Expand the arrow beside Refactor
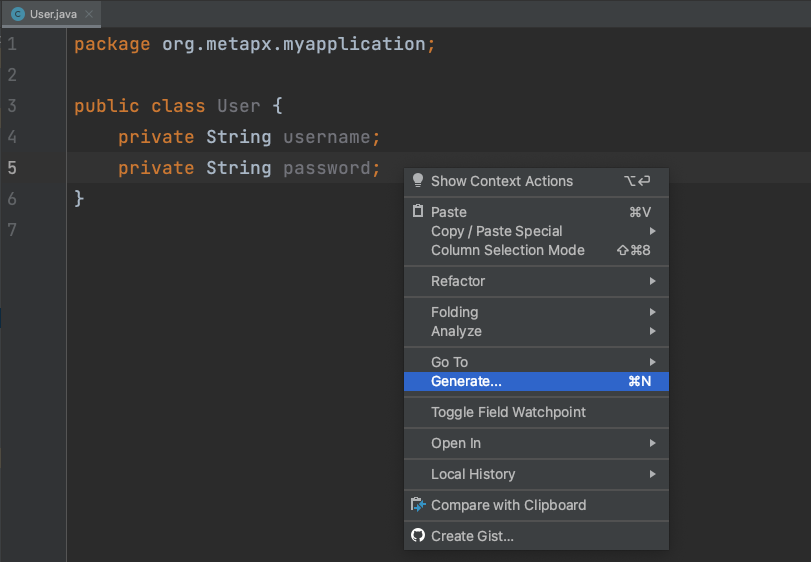Viewport: 811px width, 562px height. (x=653, y=281)
